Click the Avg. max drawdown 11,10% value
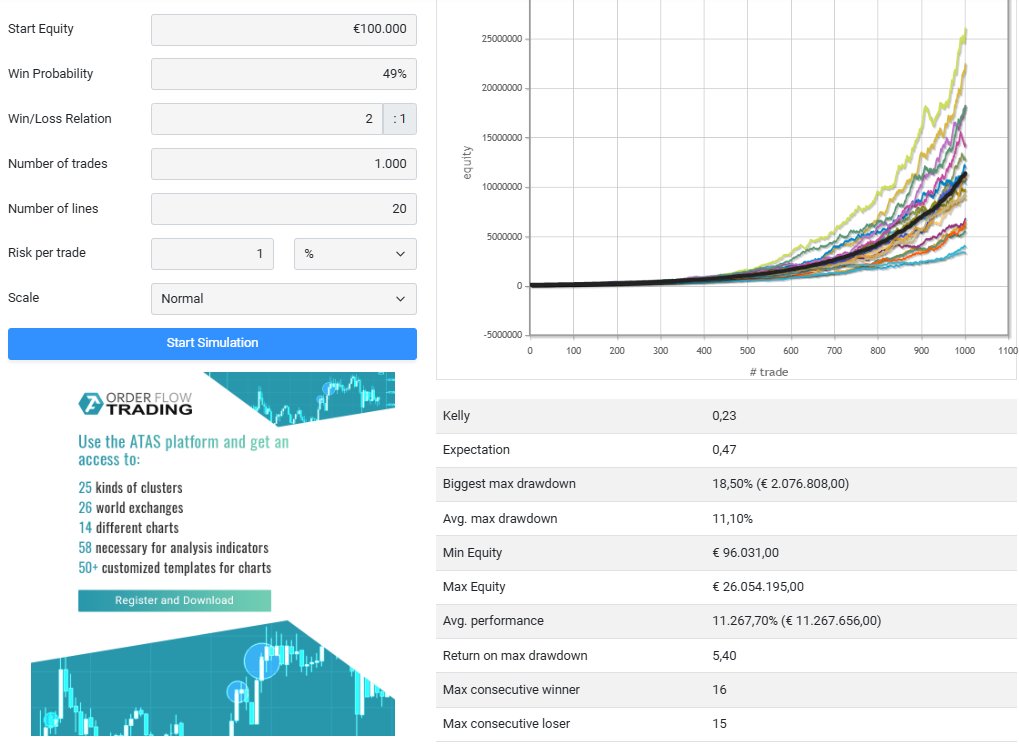Viewport: 1019px width, 747px height. click(732, 519)
